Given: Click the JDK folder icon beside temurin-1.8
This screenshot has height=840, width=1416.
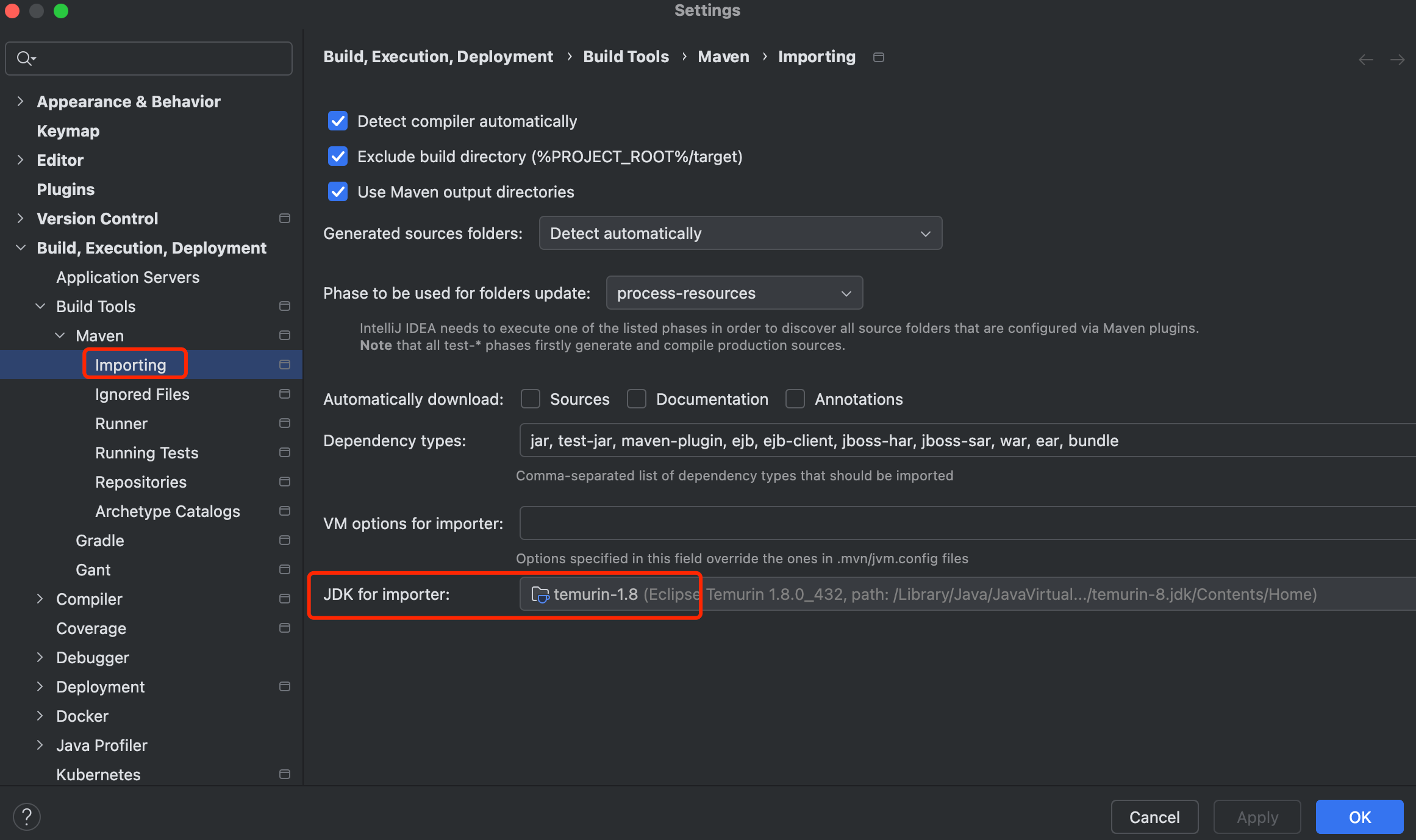Looking at the screenshot, I should pyautogui.click(x=540, y=594).
